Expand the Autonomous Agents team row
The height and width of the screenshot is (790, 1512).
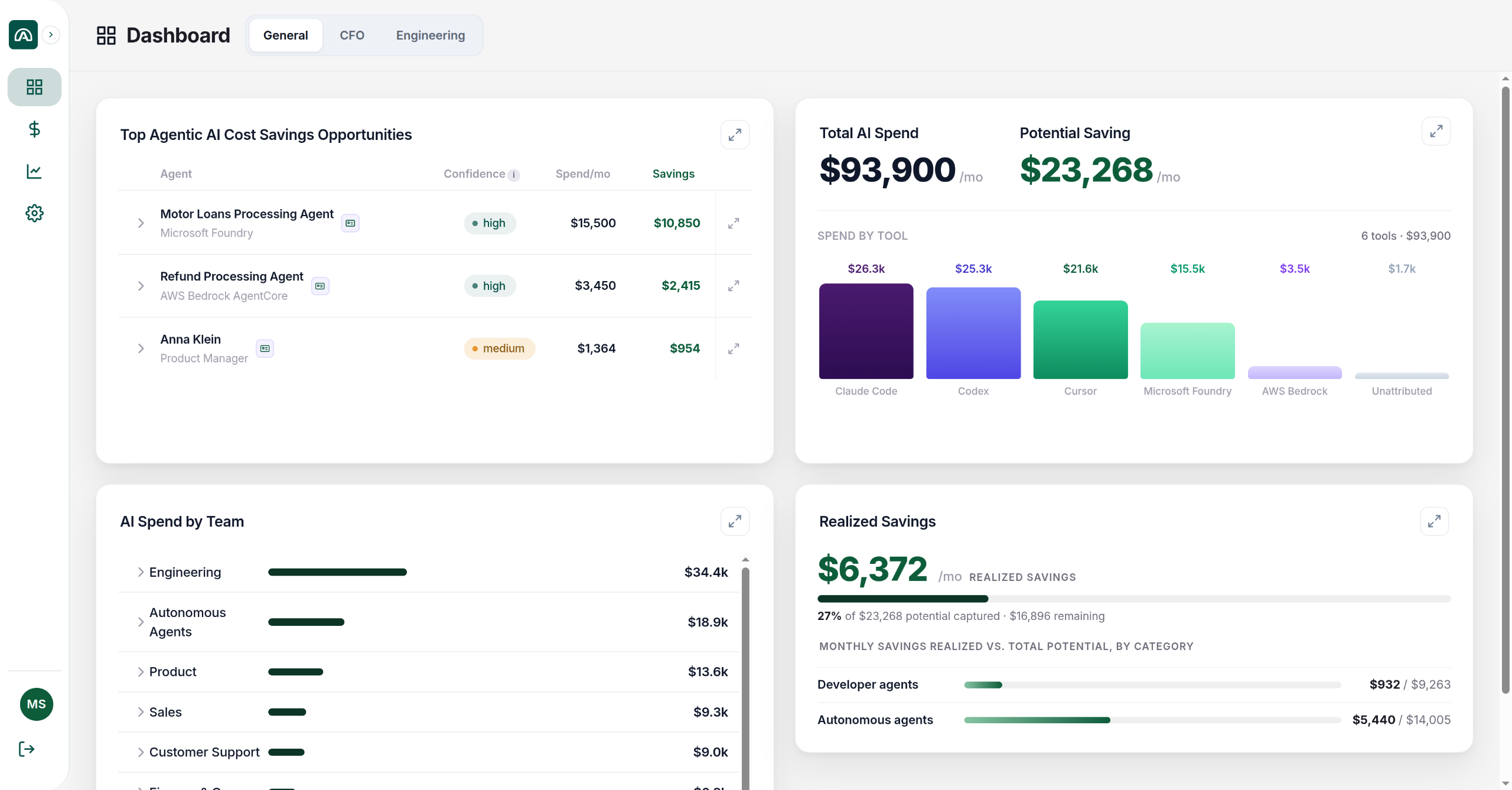coord(141,622)
